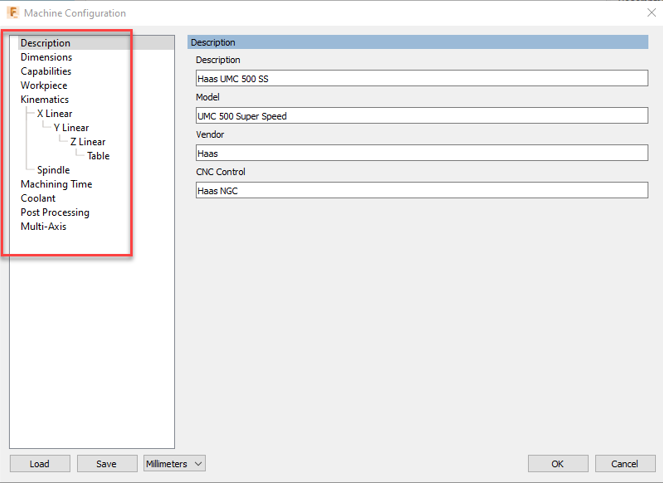Open the Millimeters units dropdown

(x=174, y=464)
